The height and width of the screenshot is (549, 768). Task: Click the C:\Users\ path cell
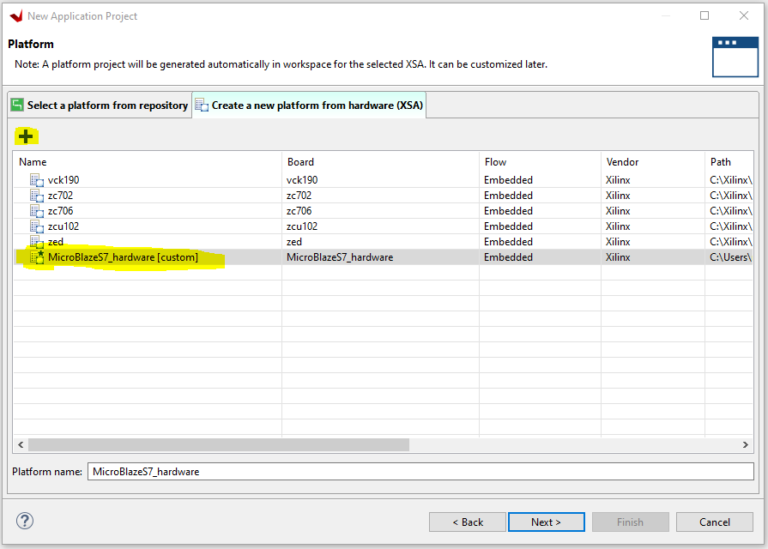click(730, 257)
